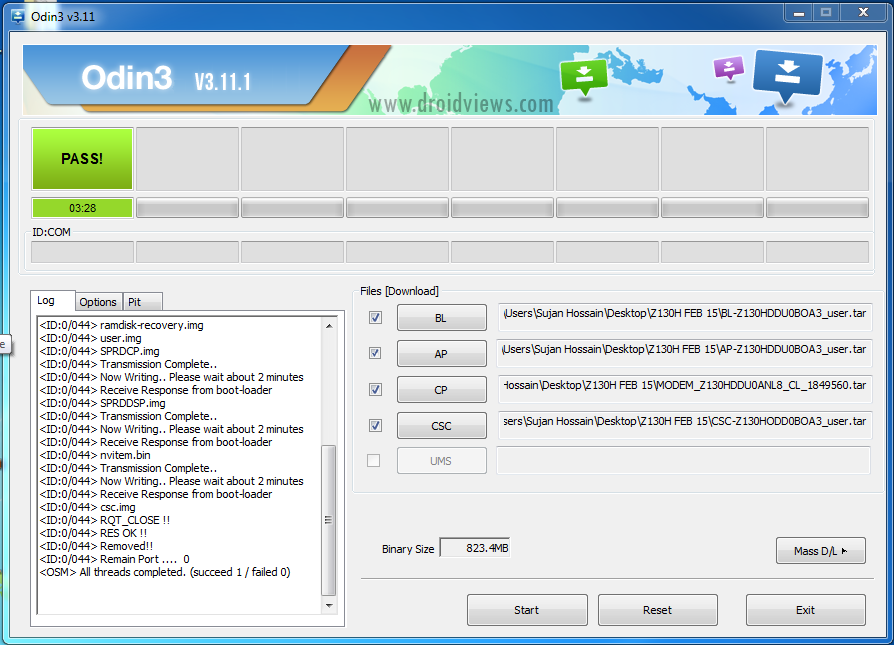Click the "ID:COM" label
This screenshot has height=645, width=894.
coord(51,232)
